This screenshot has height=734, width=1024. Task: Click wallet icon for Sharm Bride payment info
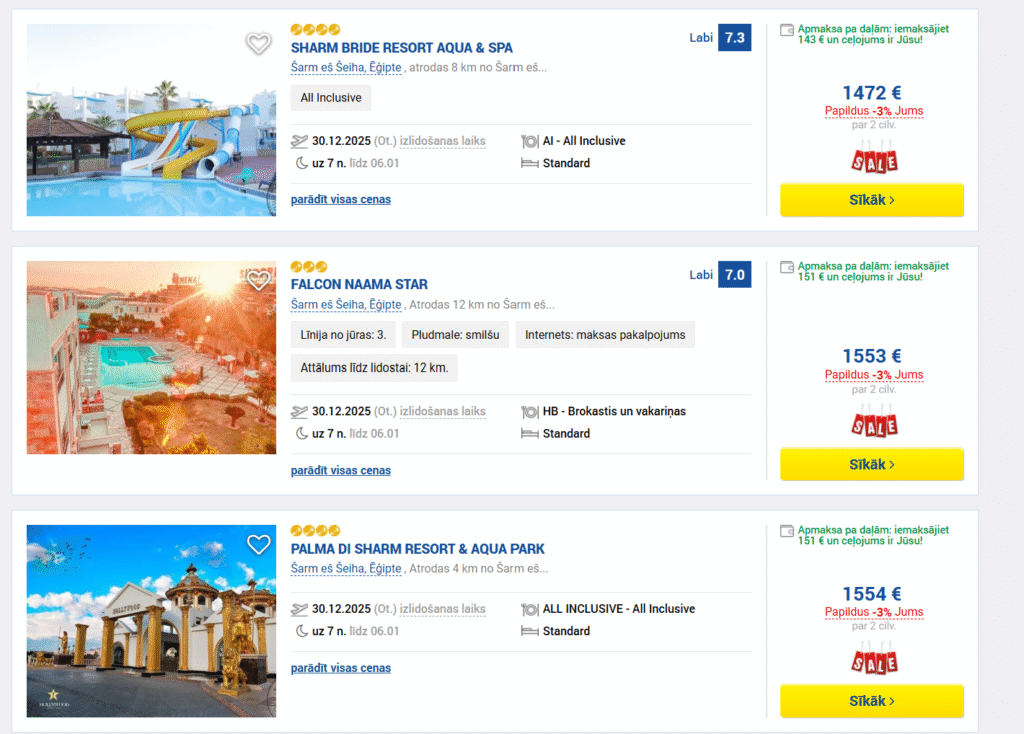point(787,30)
